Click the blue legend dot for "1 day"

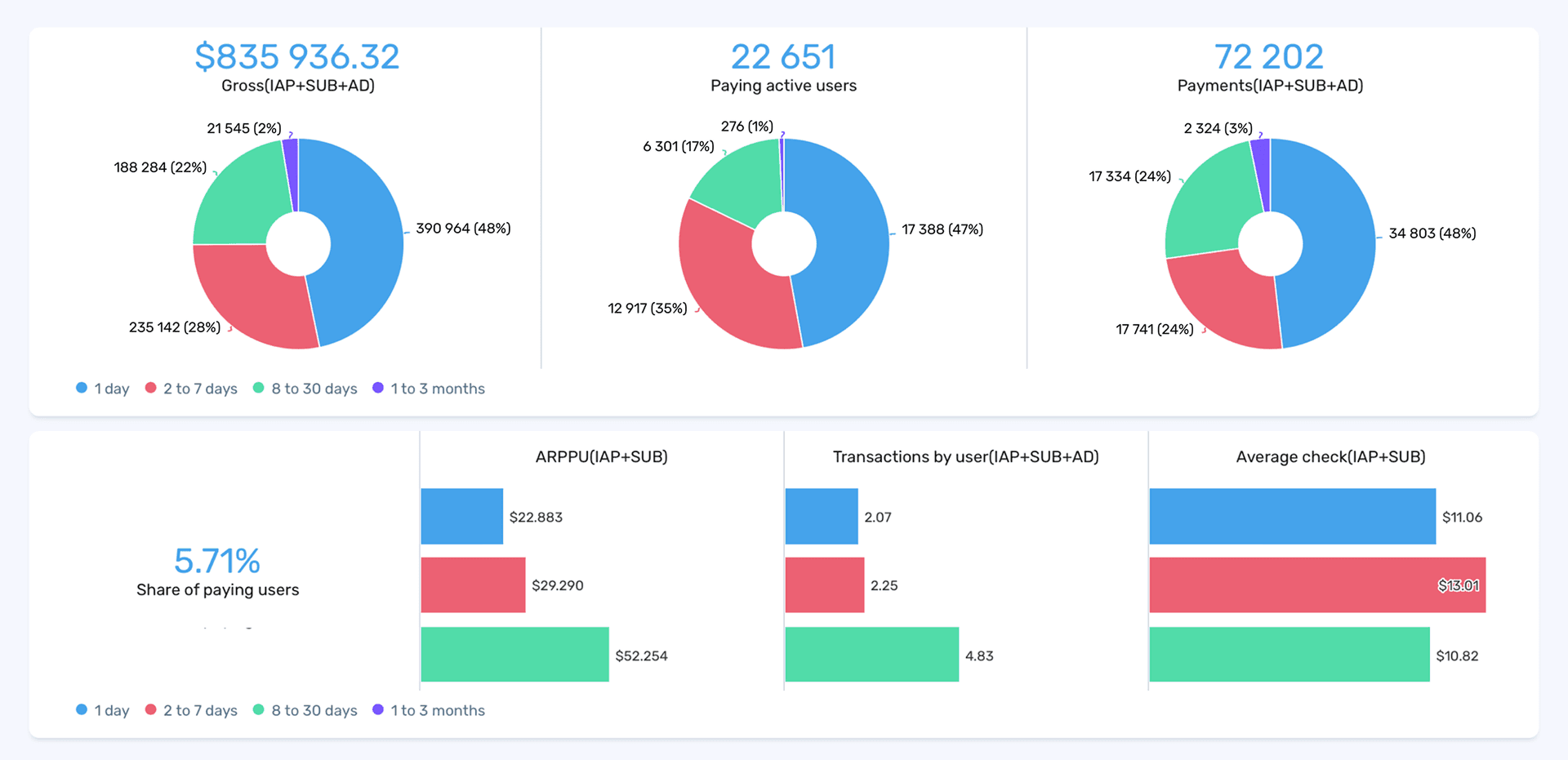click(x=80, y=389)
